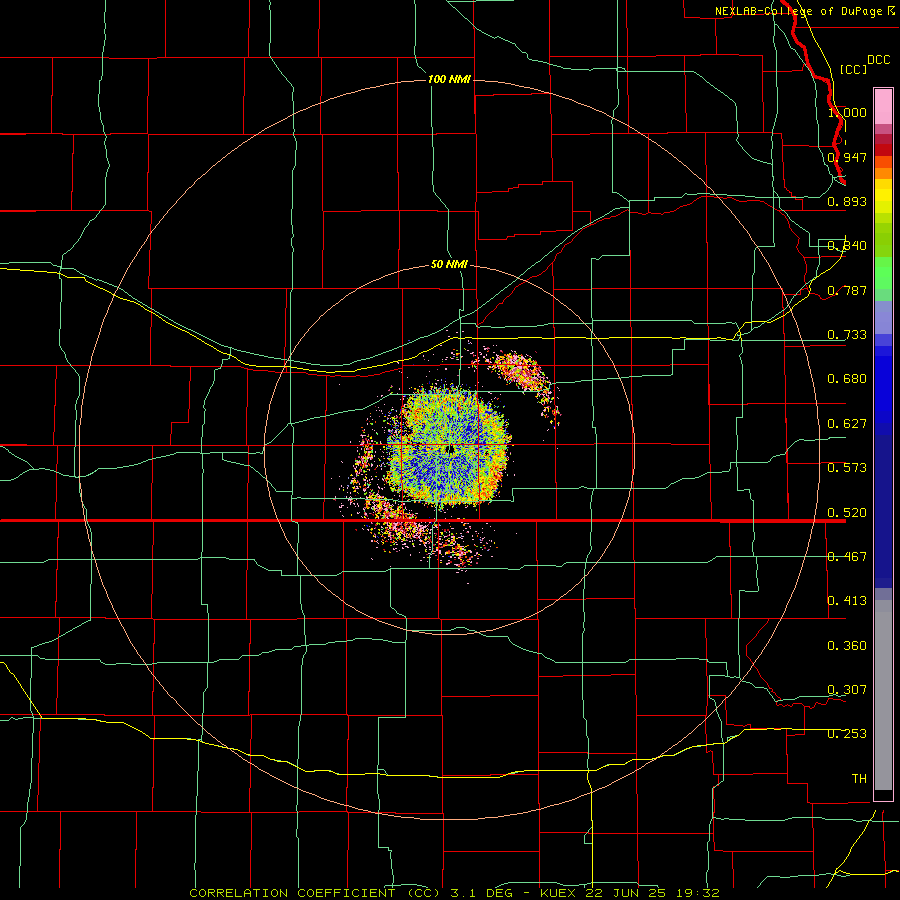Click the 0.840 scale value
Viewport: 900px width, 900px height.
(847, 246)
